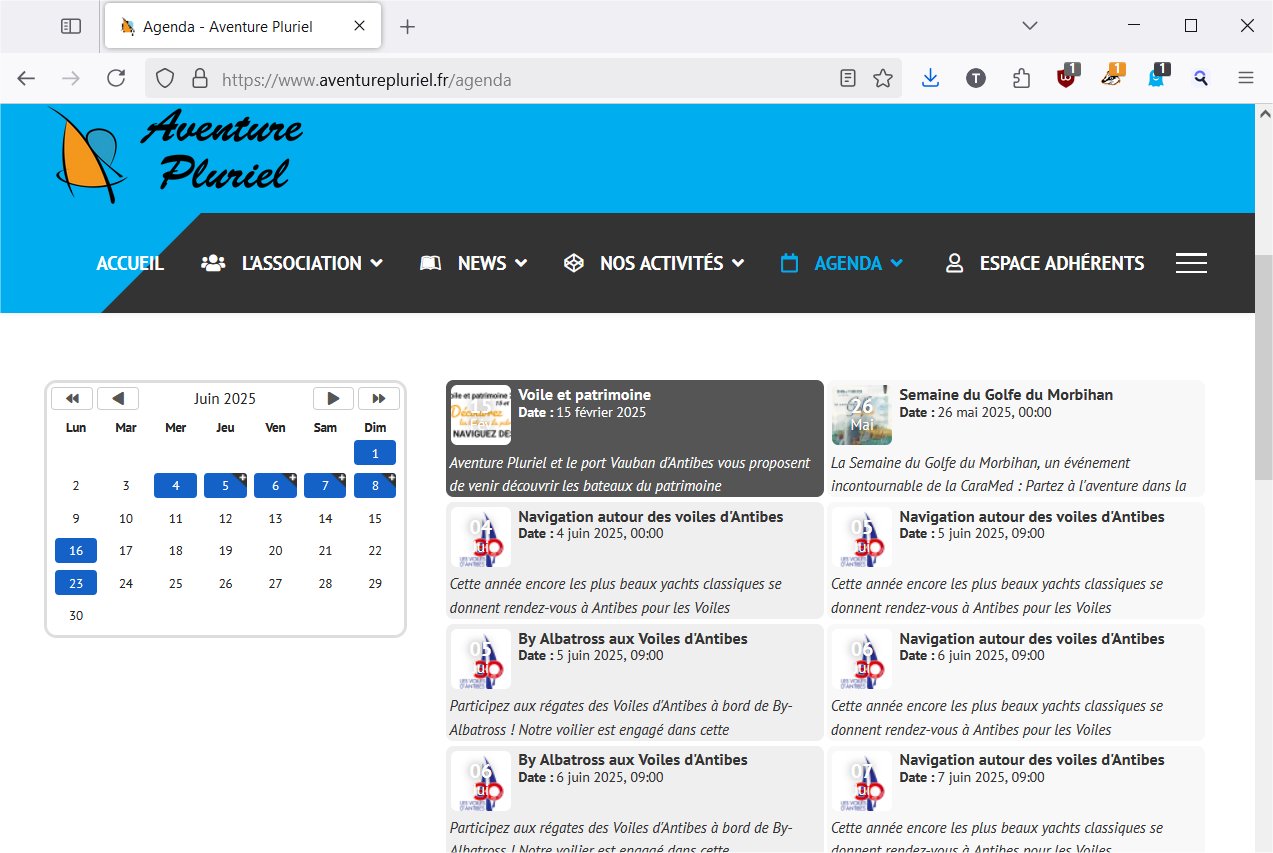The width and height of the screenshot is (1273, 853).
Task: Bookmark this page with star icon
Action: [x=882, y=79]
